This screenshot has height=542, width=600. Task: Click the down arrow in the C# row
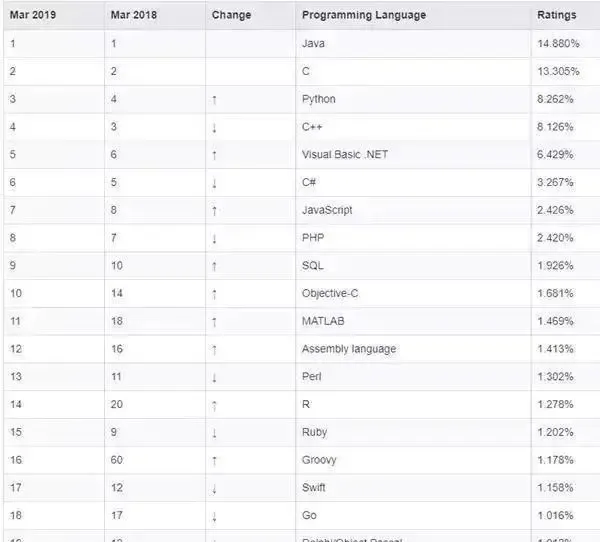(214, 183)
